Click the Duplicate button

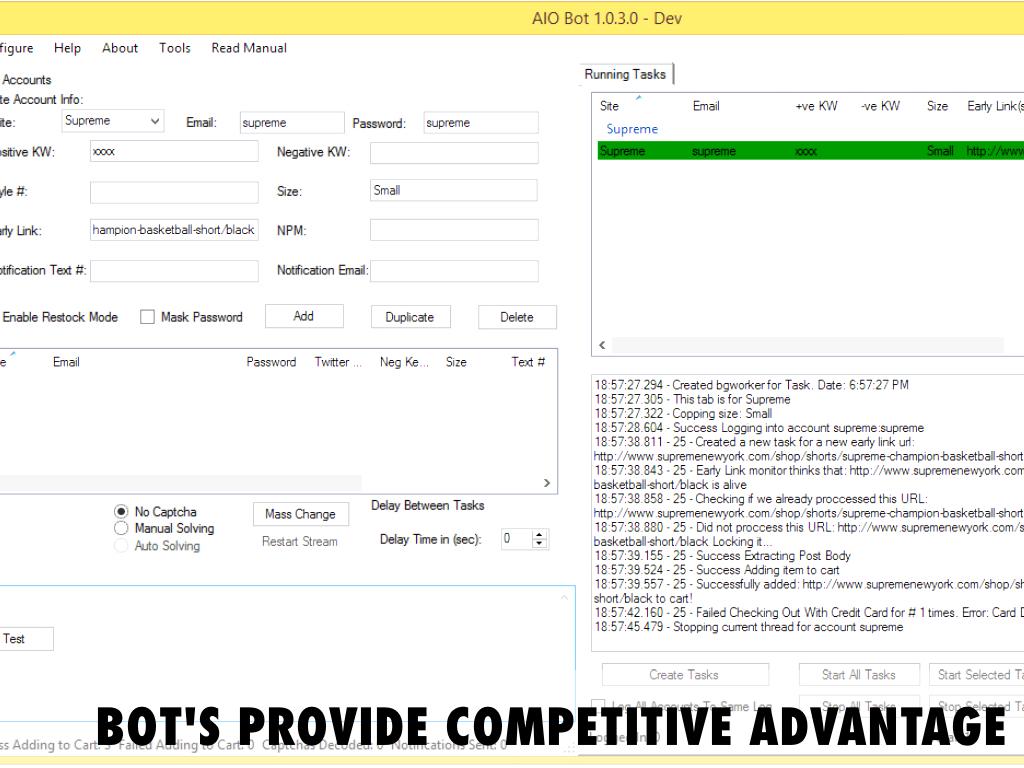tap(409, 317)
